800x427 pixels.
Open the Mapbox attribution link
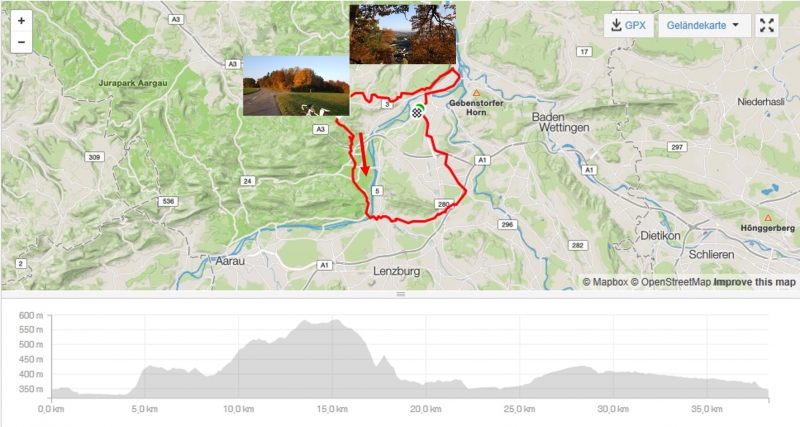click(x=605, y=282)
